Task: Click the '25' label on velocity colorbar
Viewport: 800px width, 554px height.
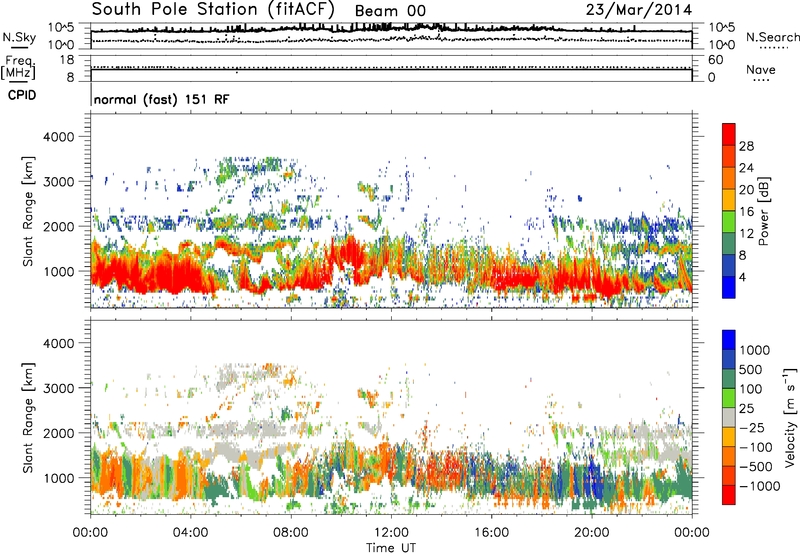Action: click(x=747, y=409)
